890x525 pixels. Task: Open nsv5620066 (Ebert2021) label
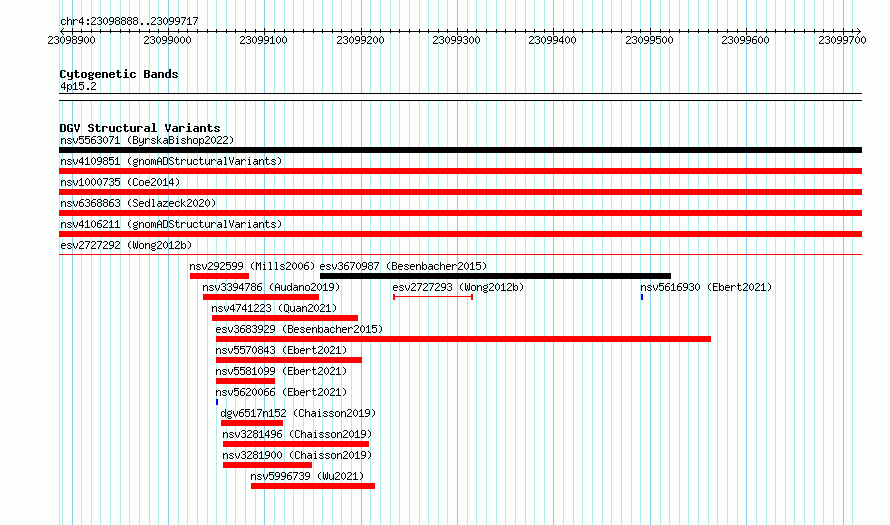tap(281, 392)
